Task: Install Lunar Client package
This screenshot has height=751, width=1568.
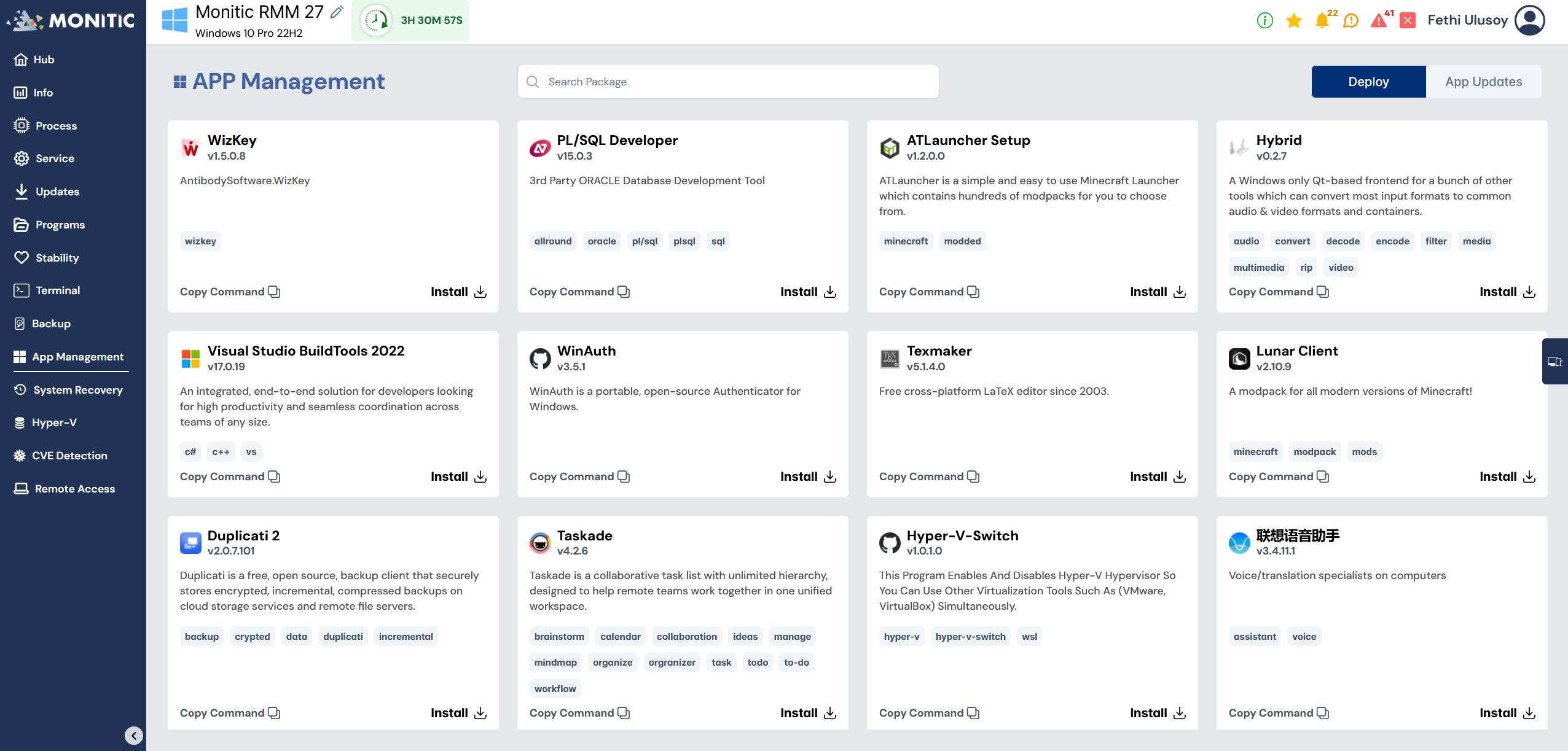Action: 1507,477
